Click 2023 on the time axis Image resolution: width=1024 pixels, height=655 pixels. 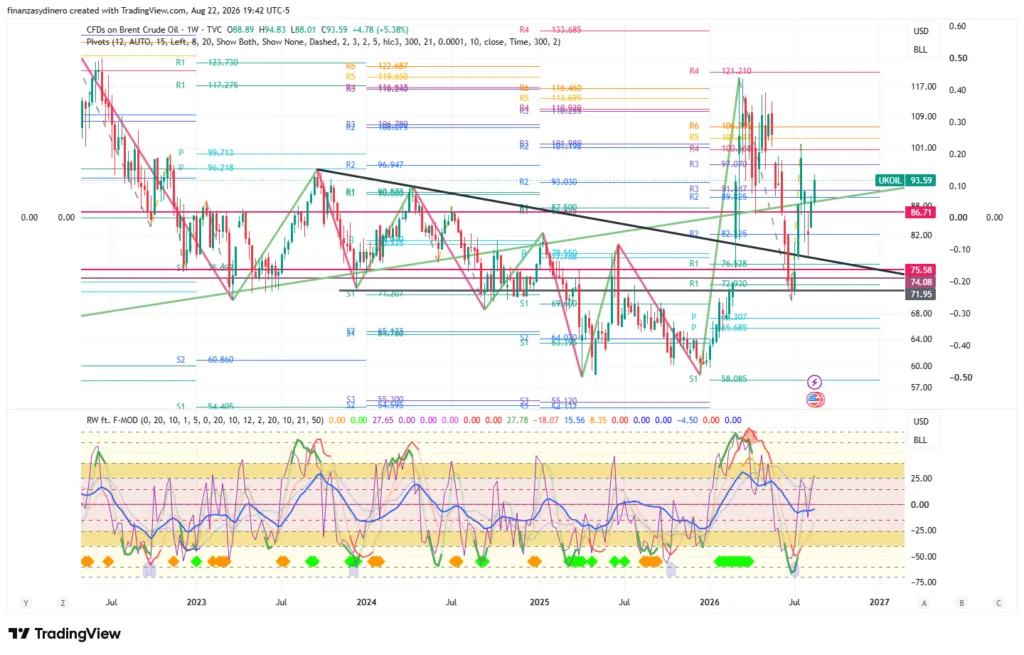[x=196, y=602]
